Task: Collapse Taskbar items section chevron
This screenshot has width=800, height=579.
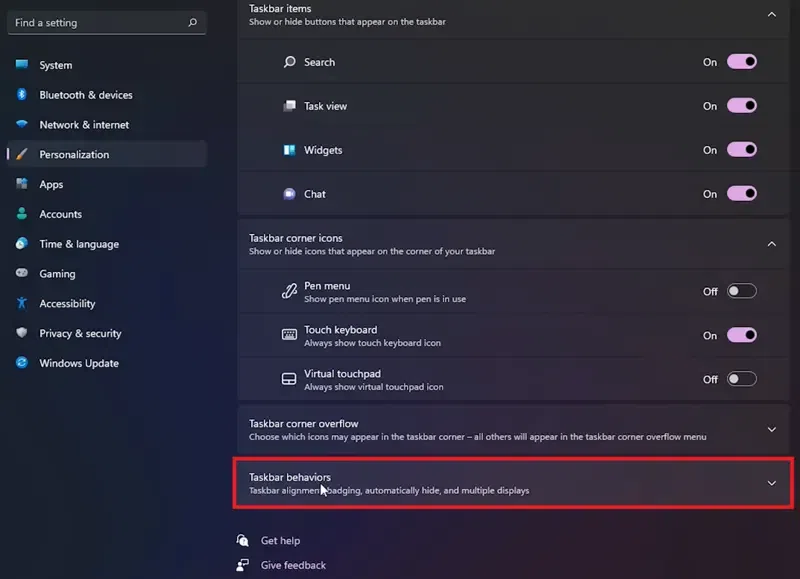Action: coord(771,15)
